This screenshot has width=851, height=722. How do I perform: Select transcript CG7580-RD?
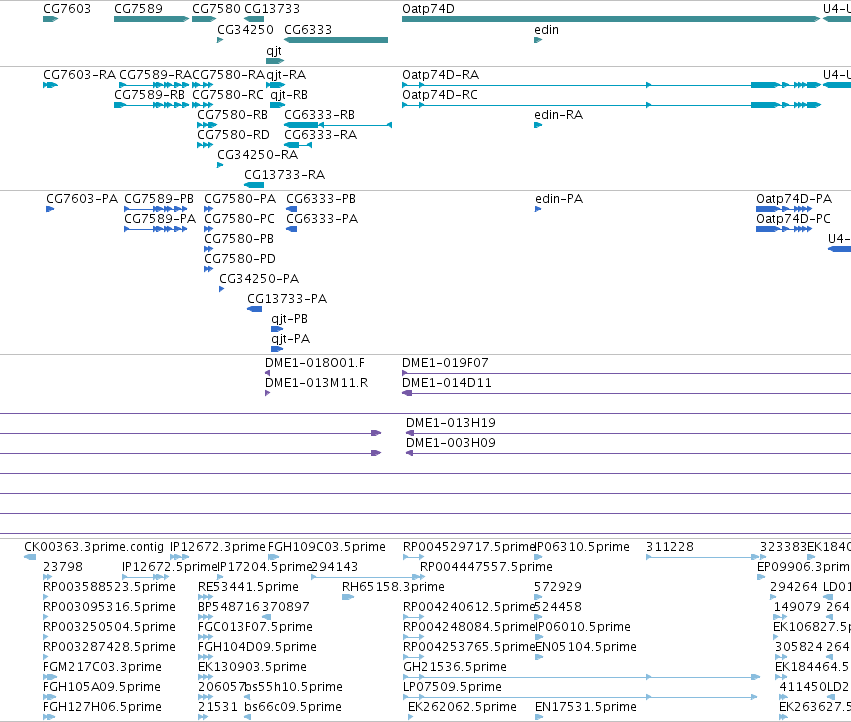pos(233,135)
